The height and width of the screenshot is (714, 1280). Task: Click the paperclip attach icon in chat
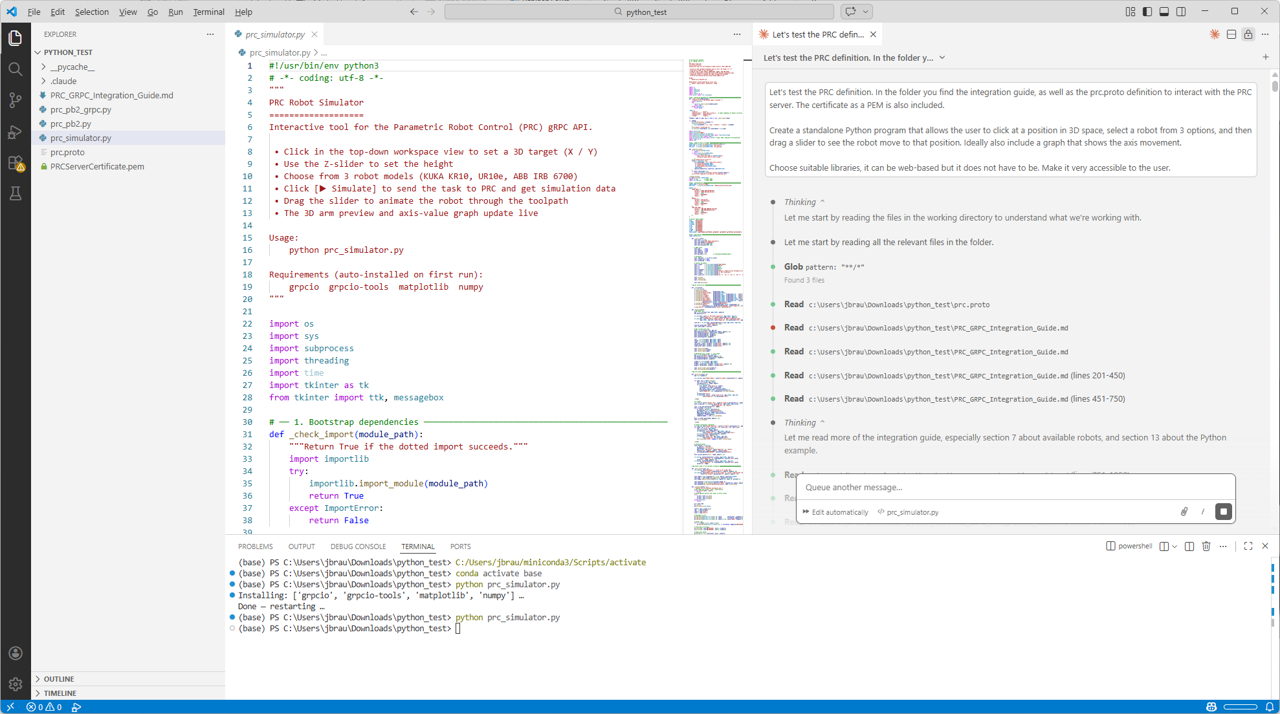(x=1184, y=512)
